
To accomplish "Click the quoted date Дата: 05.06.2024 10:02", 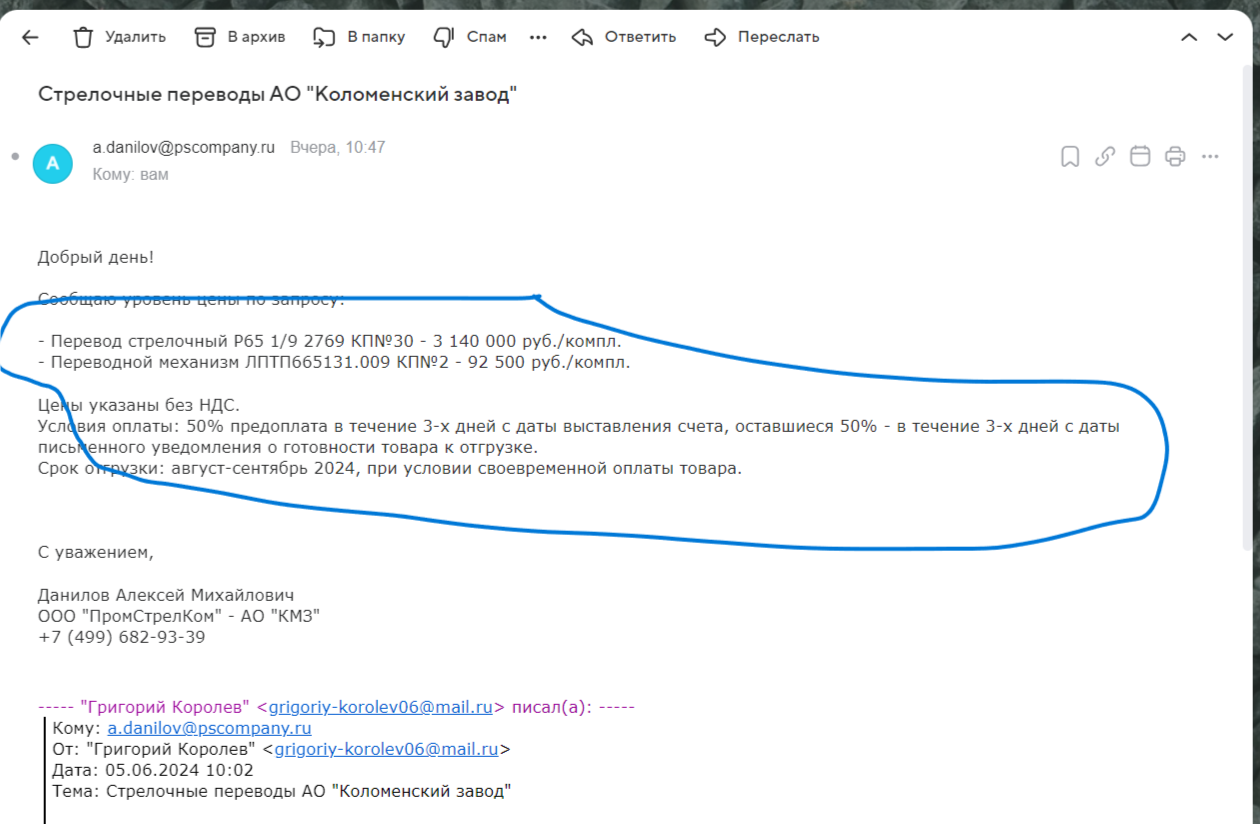I will point(153,770).
